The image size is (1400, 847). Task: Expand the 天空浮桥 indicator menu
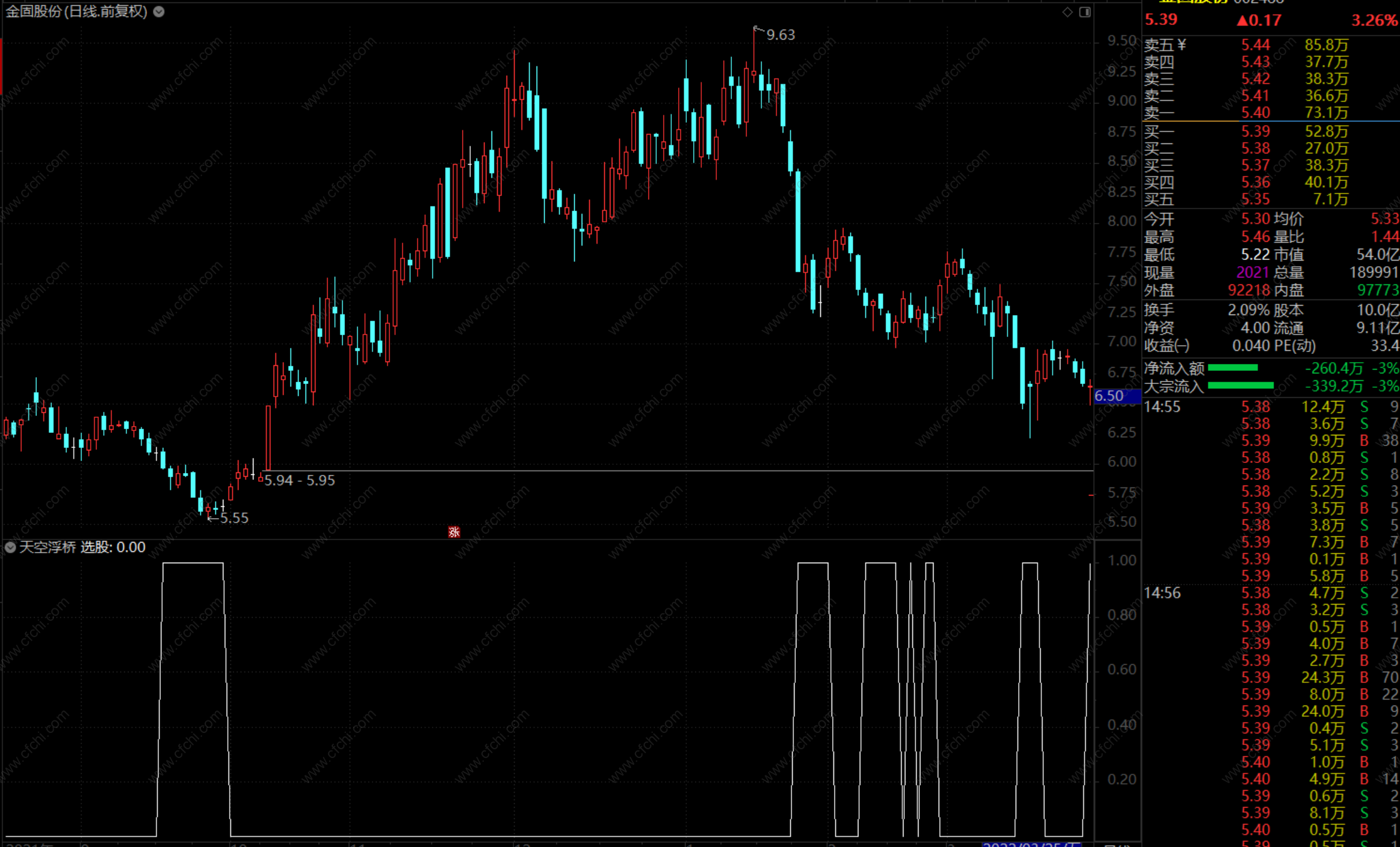[10, 548]
